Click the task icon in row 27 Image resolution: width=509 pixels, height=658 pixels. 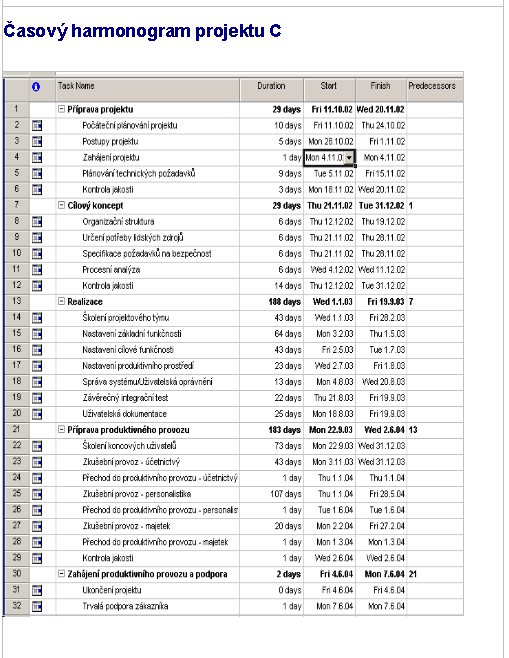pos(37,526)
